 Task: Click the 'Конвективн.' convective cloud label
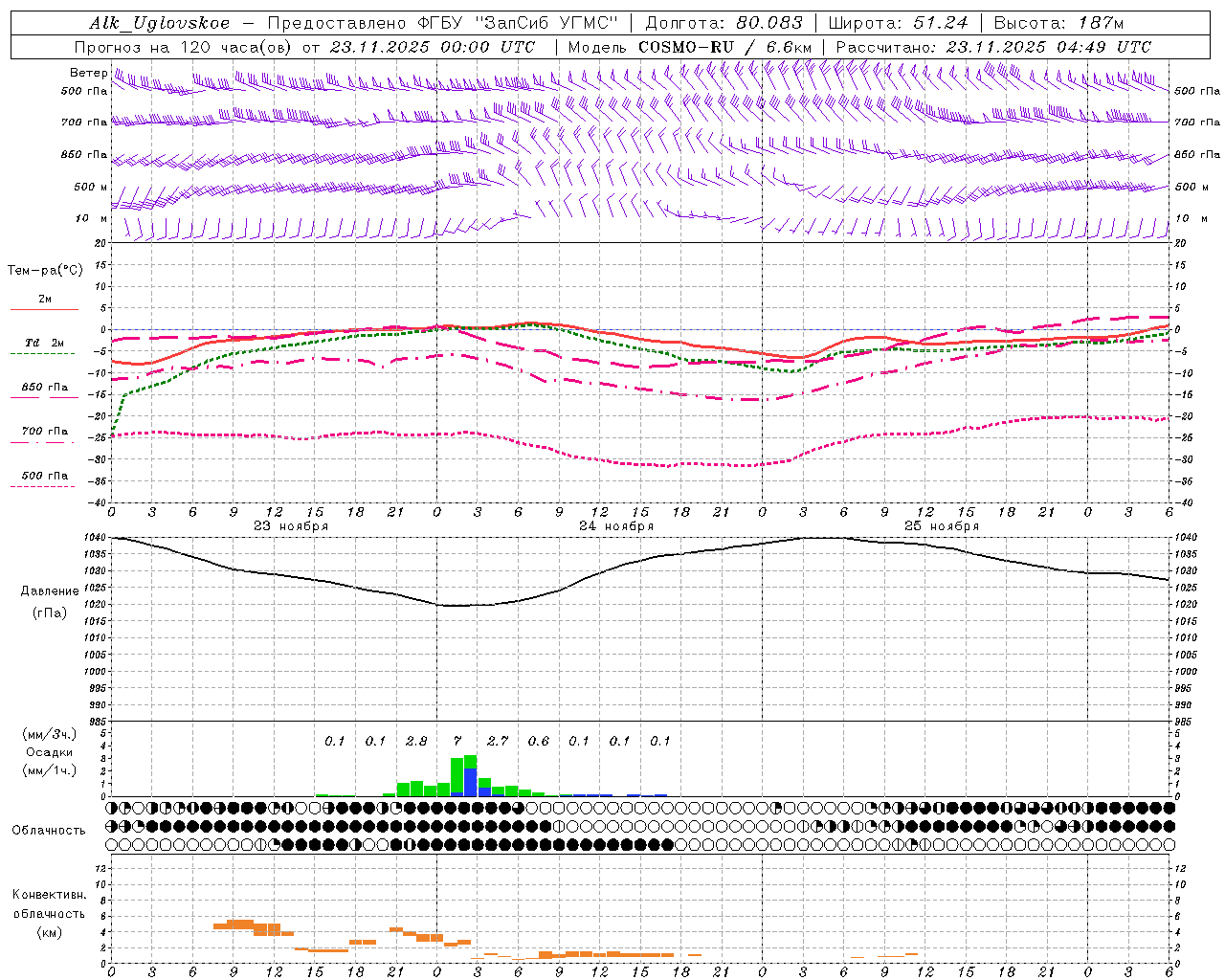[50, 895]
